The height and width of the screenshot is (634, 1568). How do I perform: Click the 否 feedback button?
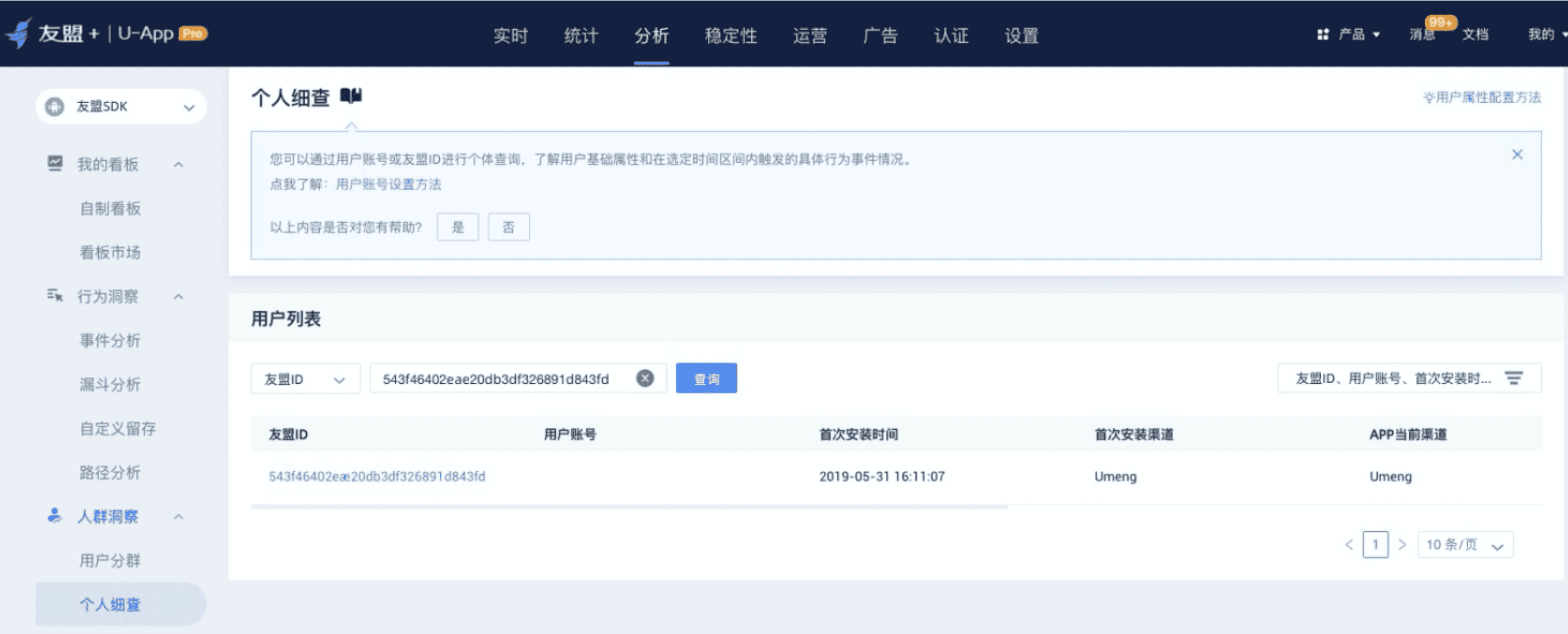[509, 227]
